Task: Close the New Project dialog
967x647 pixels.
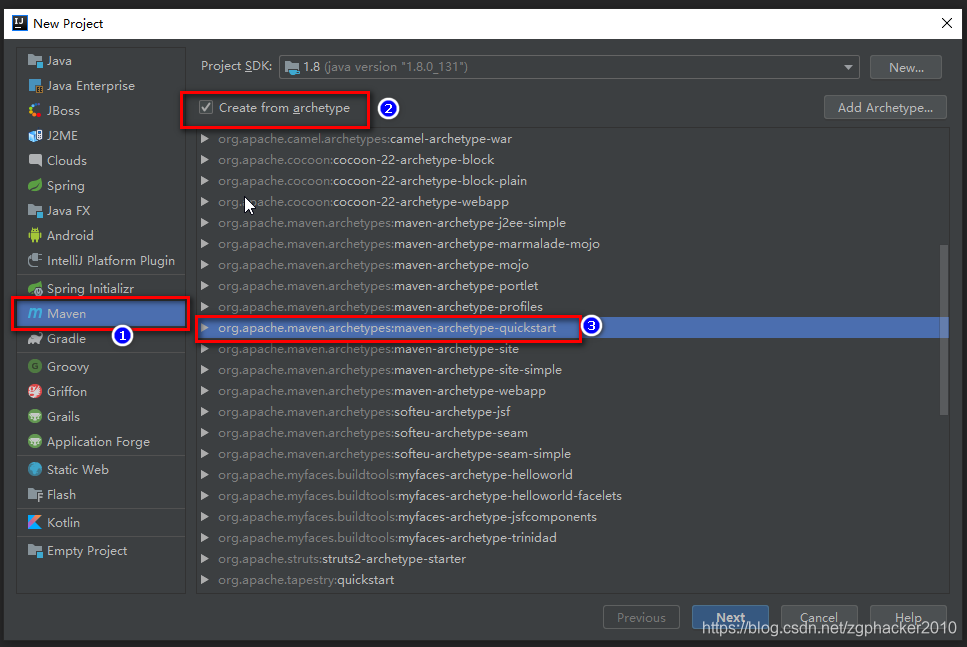Action: (x=947, y=23)
